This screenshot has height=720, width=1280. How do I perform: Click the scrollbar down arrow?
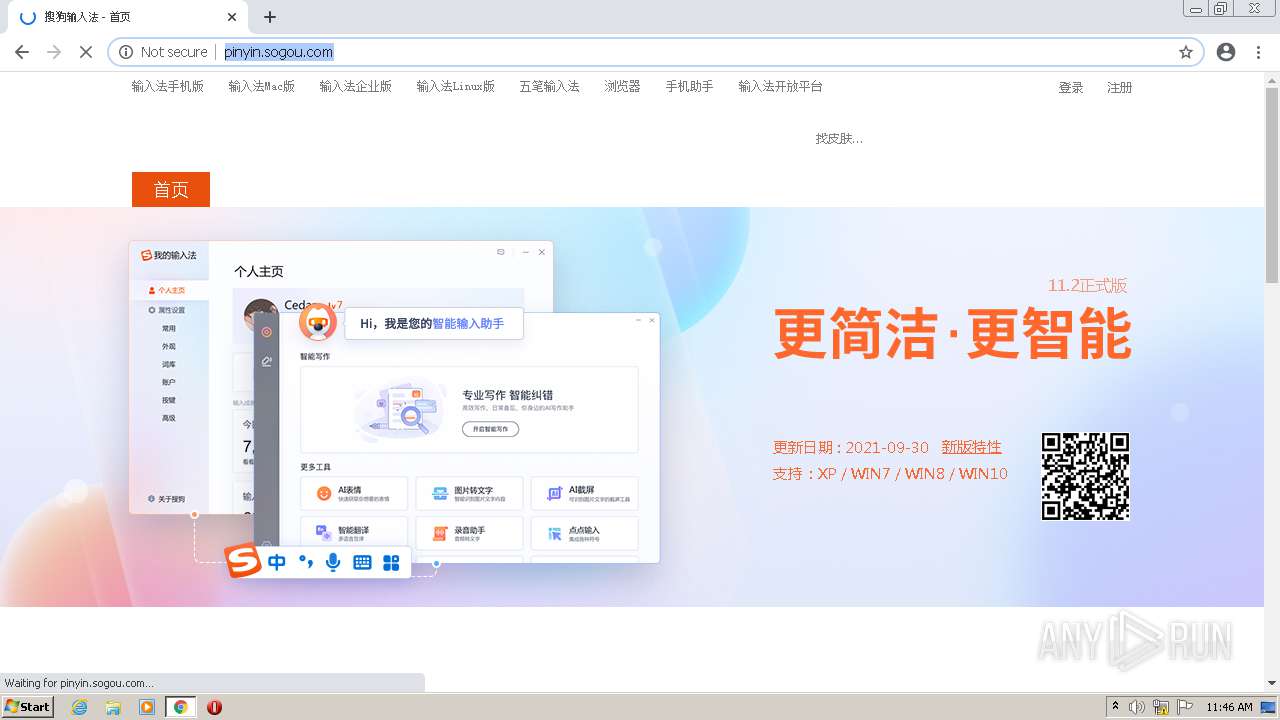[x=1272, y=684]
